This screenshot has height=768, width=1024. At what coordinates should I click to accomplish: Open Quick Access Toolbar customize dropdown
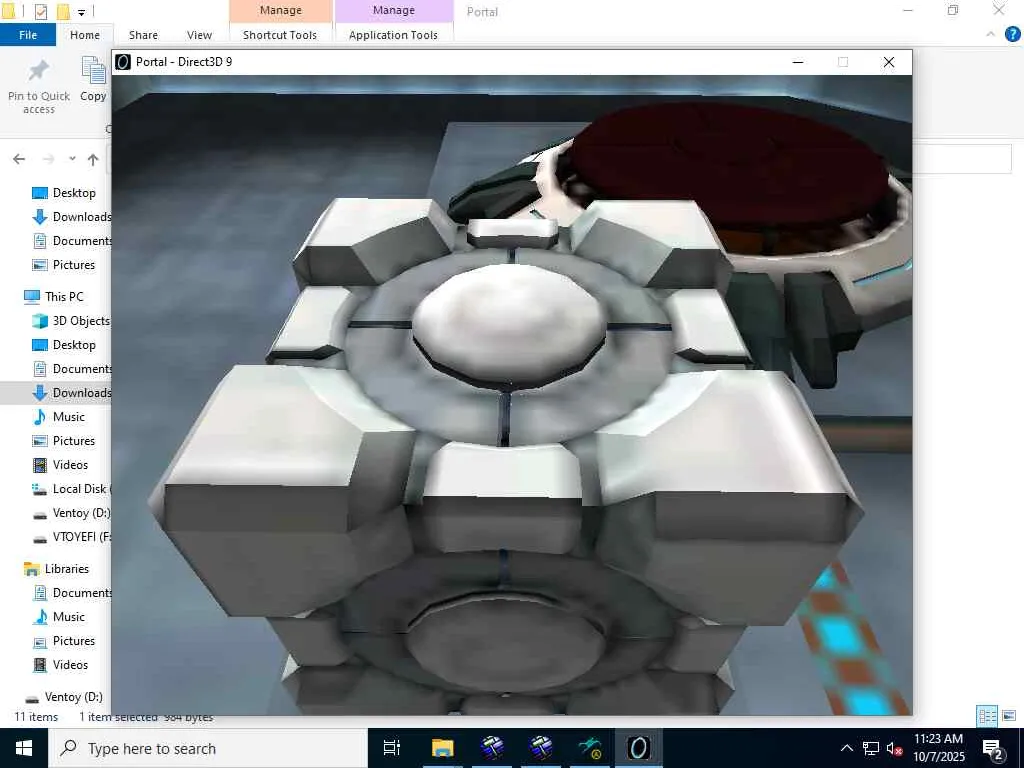pyautogui.click(x=82, y=12)
